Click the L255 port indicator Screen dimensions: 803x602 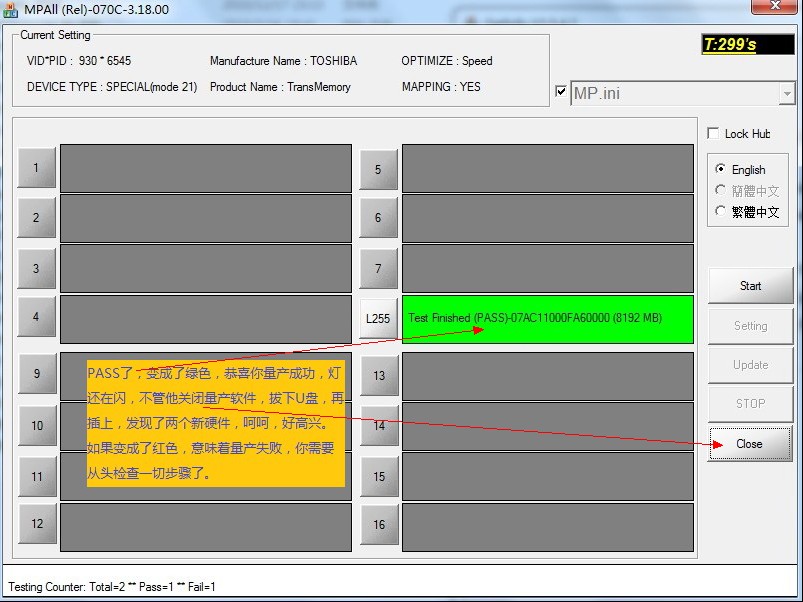pyautogui.click(x=378, y=320)
